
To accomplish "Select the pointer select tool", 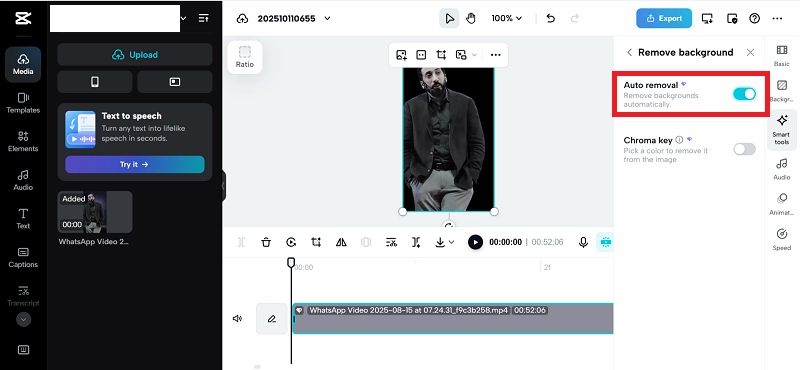I will tap(449, 18).
